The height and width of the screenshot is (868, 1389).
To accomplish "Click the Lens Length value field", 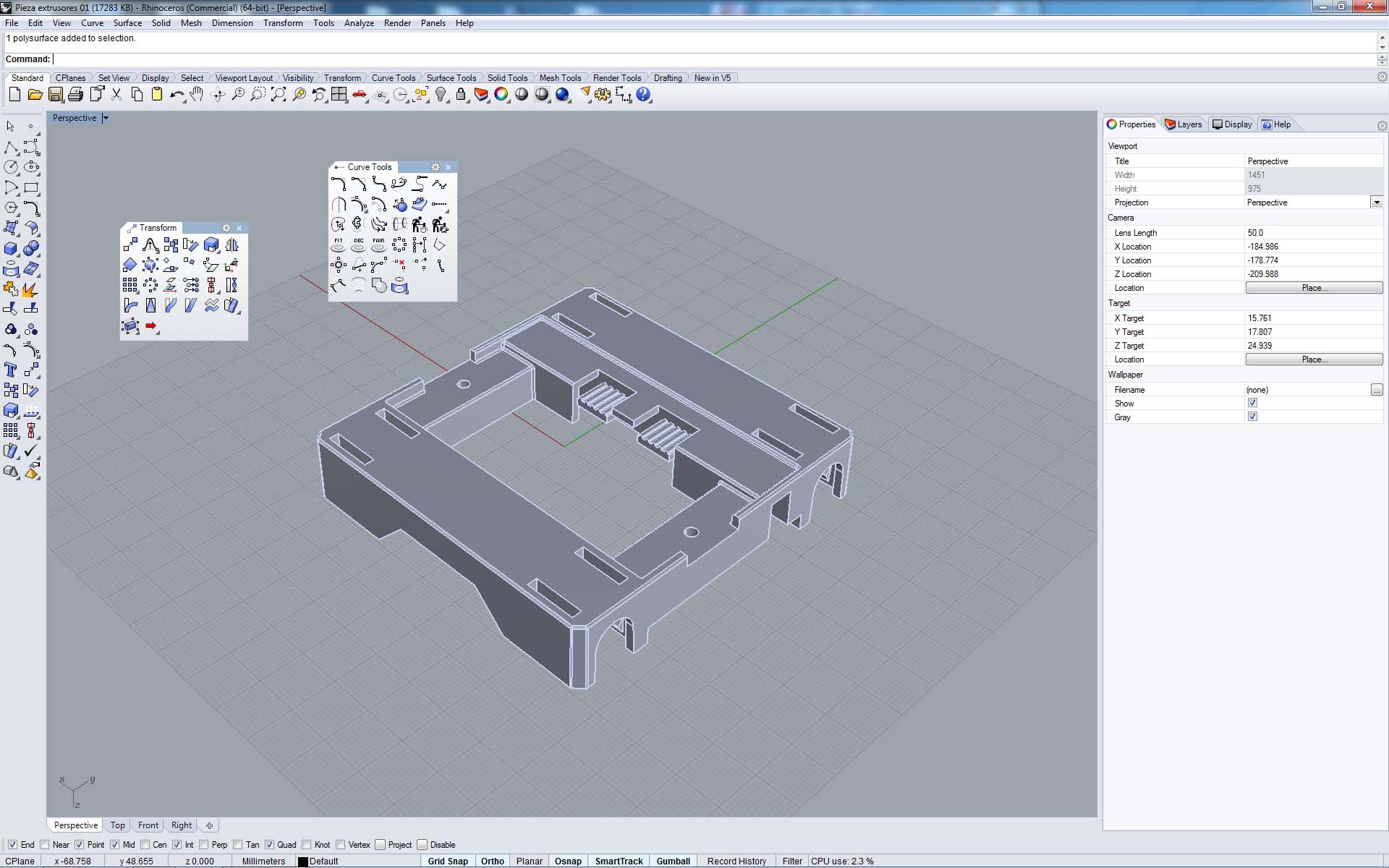I will click(x=1313, y=233).
